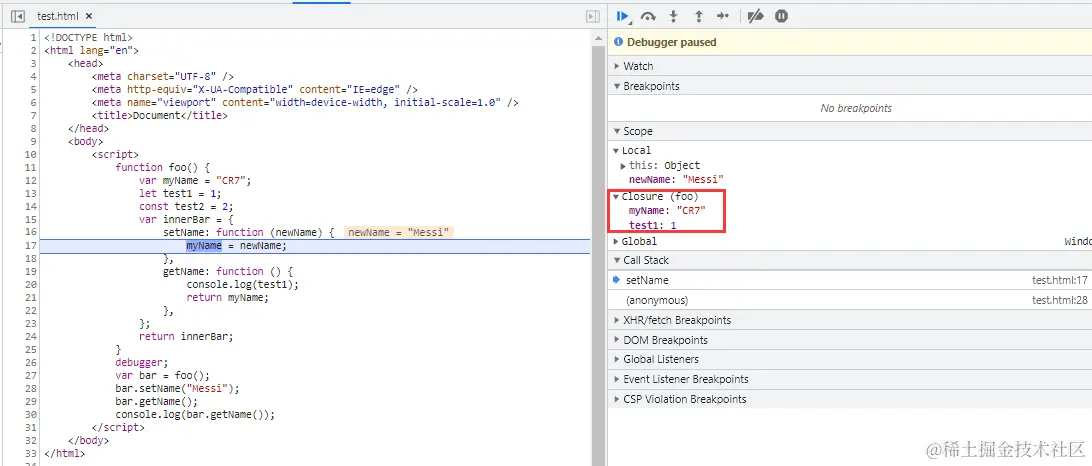Deactivate all breakpoints

(x=756, y=16)
